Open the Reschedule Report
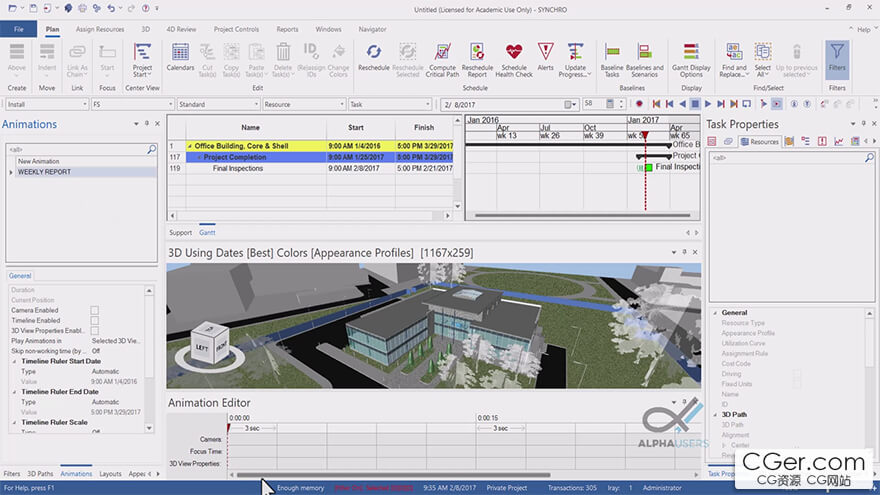Screen dimensions: 880x495 pos(477,60)
